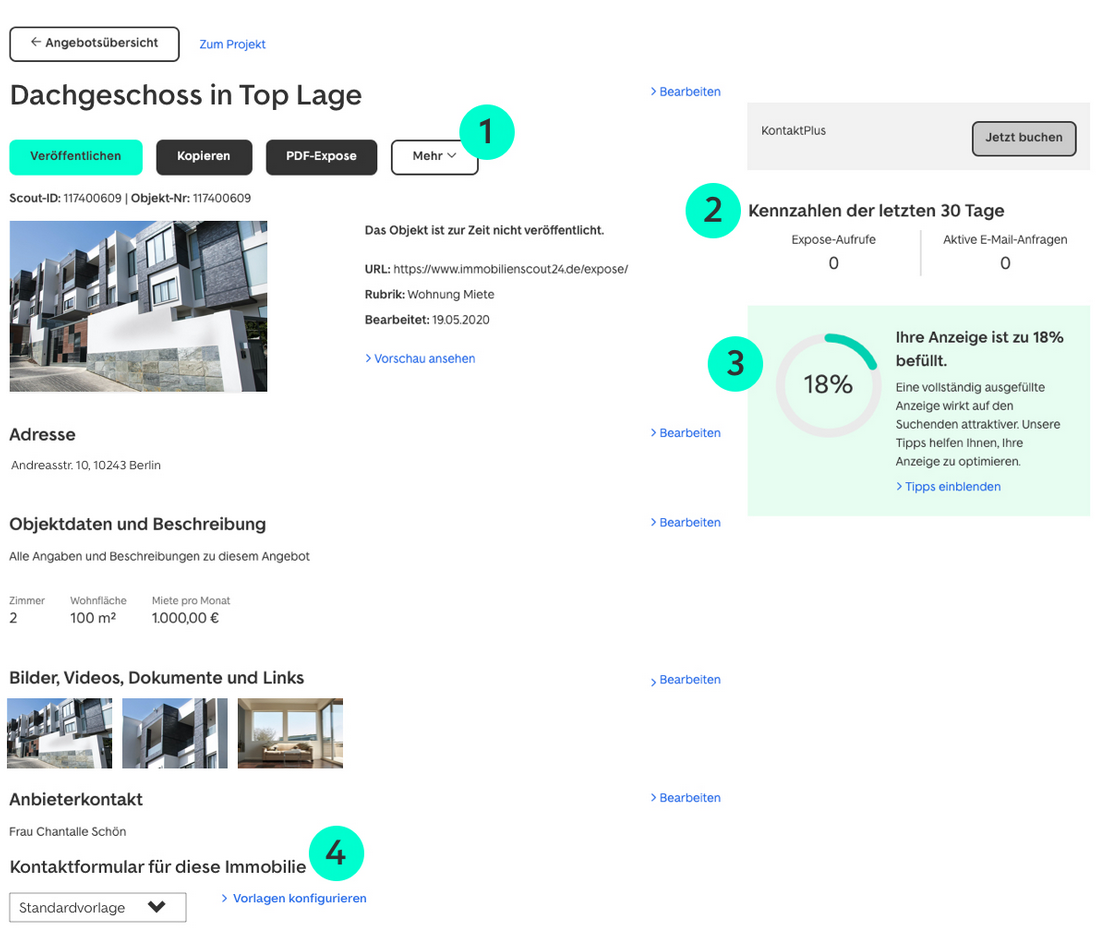Screen dimensions: 1114x934
Task: Click Bearbeiten next to Adresse
Action: pyautogui.click(x=685, y=433)
